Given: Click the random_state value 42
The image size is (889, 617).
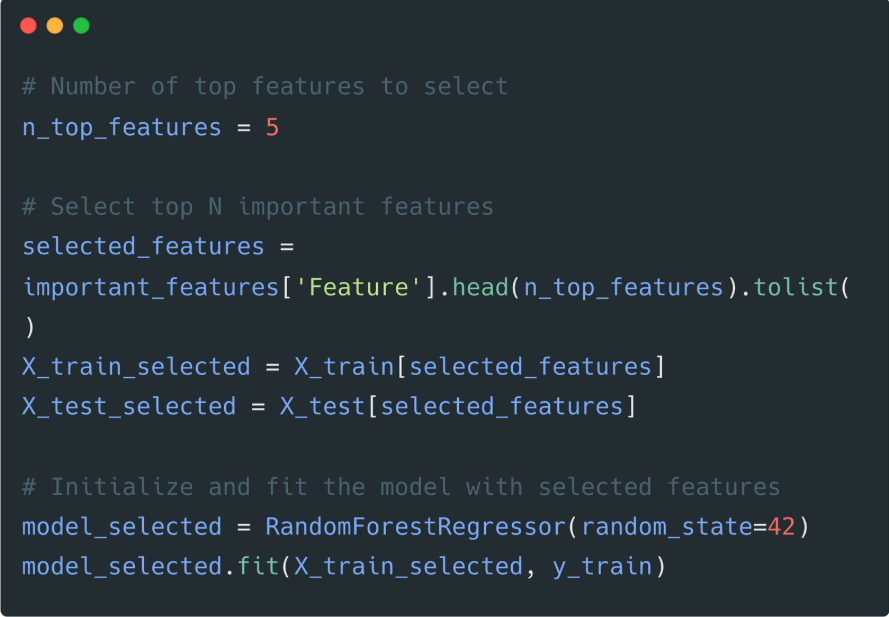Looking at the screenshot, I should tap(781, 527).
